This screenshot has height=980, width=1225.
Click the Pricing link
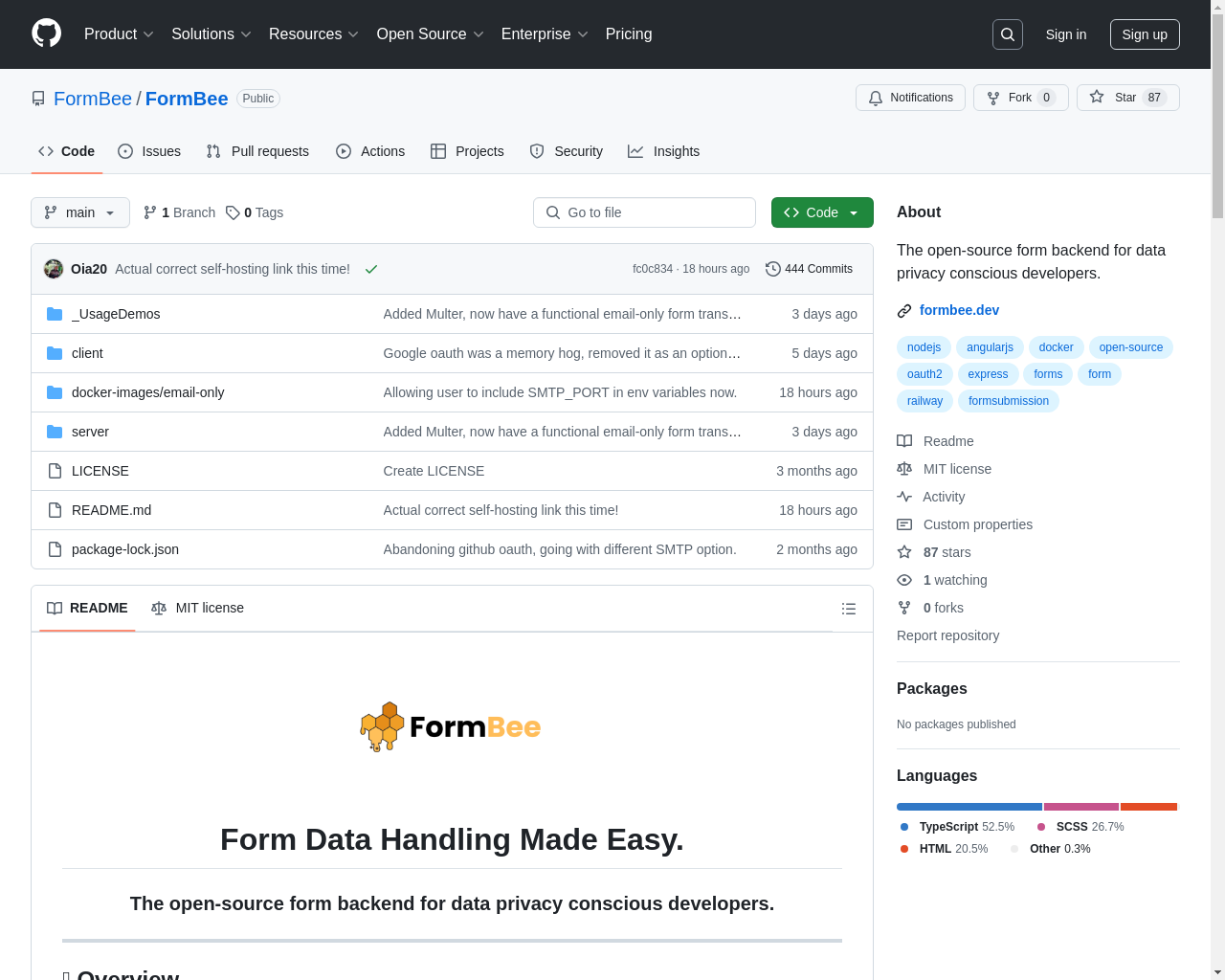[x=629, y=34]
